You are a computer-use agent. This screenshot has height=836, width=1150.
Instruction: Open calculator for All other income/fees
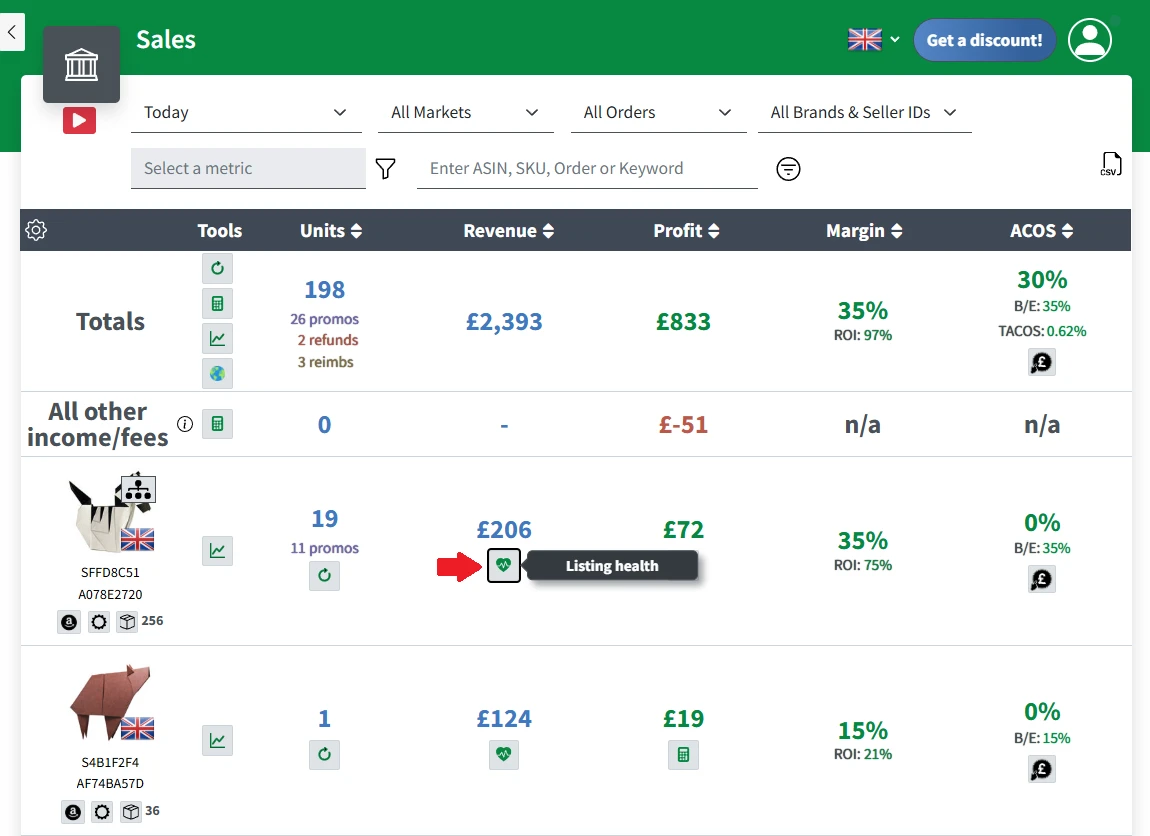point(217,424)
